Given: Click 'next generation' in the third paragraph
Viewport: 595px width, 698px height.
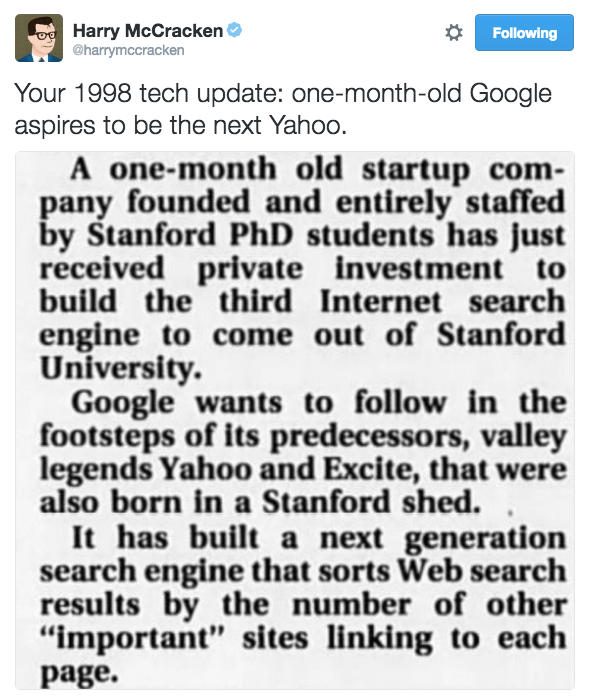Looking at the screenshot, I should click(443, 538).
